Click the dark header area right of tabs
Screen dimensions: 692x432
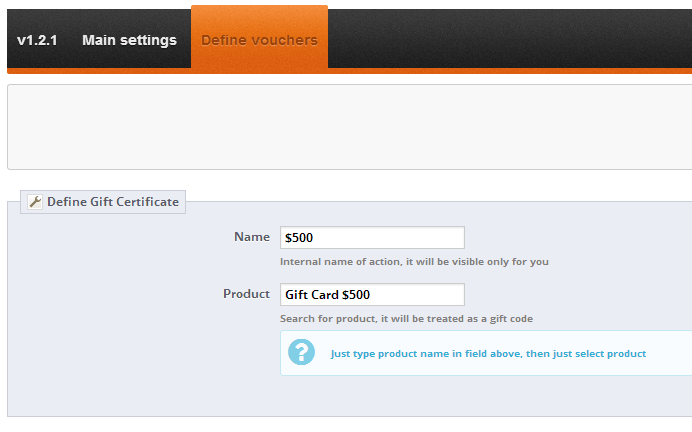coord(510,38)
